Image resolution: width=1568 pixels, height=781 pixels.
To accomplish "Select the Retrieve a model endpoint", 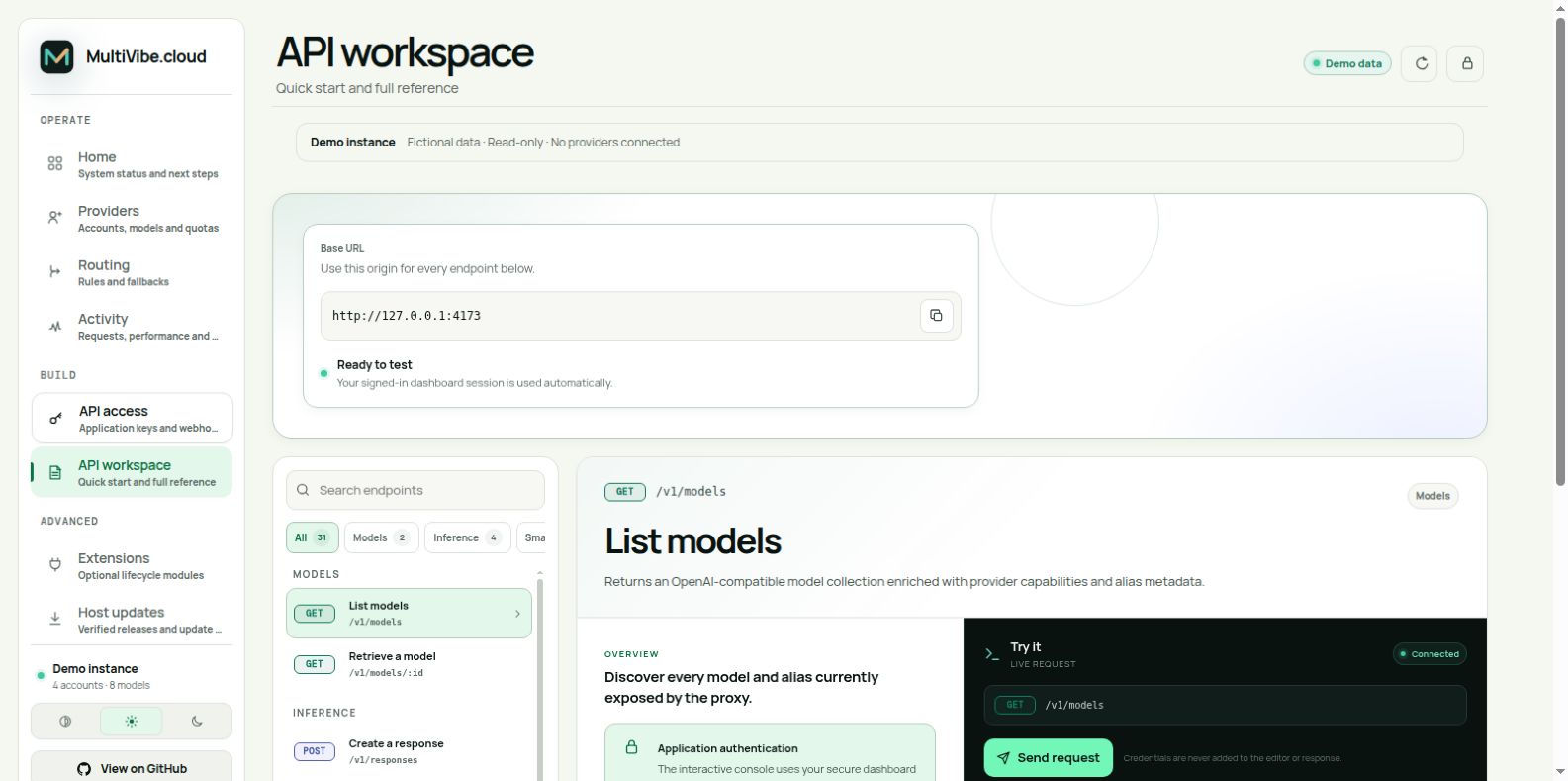I will pyautogui.click(x=409, y=664).
